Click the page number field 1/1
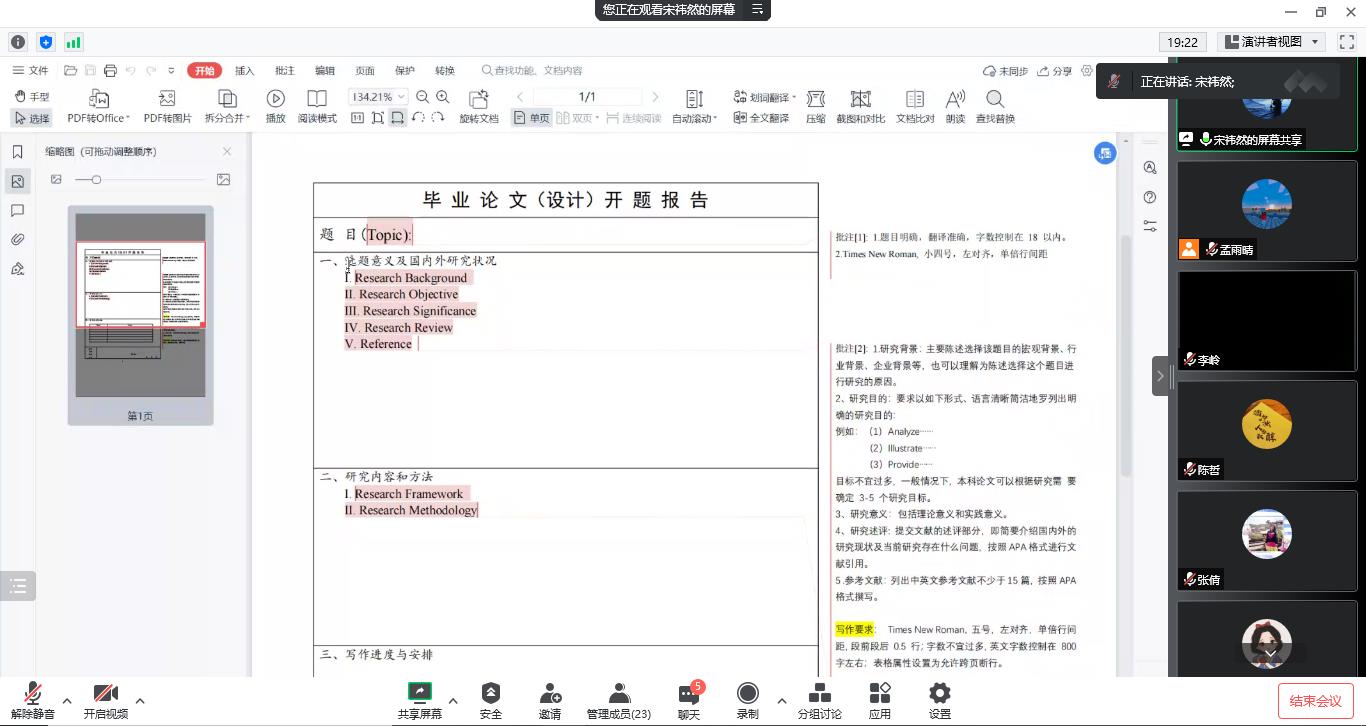 pyautogui.click(x=587, y=97)
